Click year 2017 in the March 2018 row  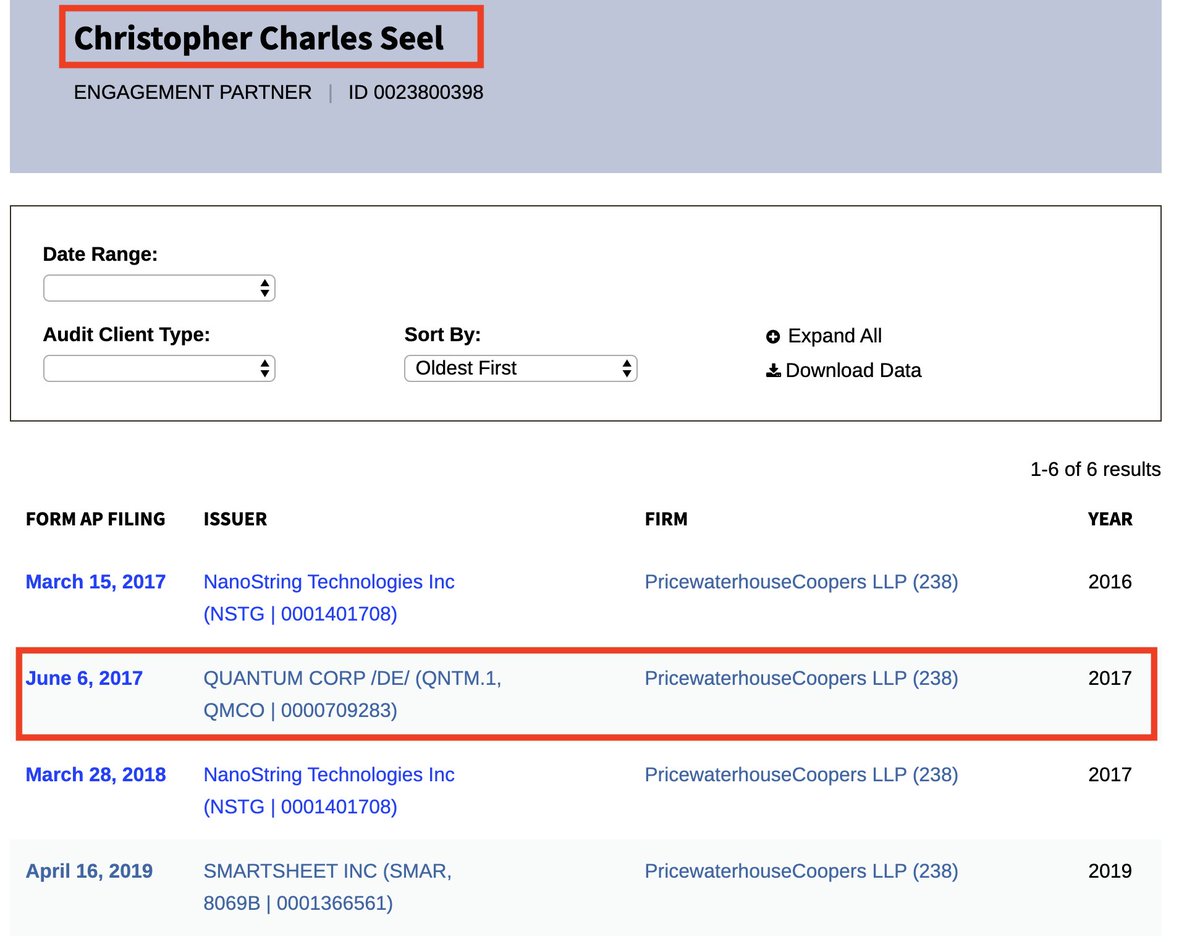[1110, 774]
